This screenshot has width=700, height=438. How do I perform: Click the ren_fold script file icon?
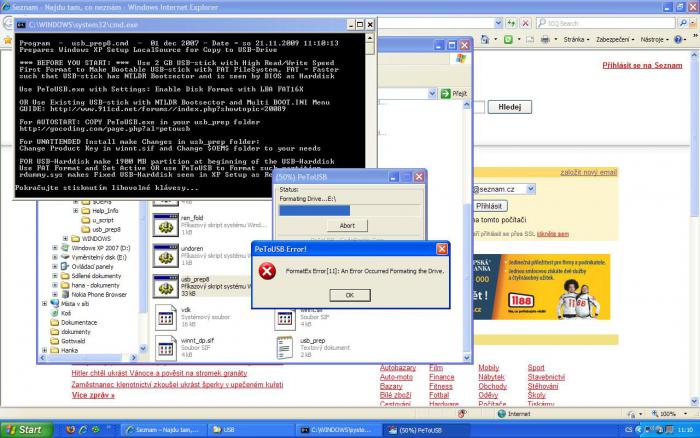[x=165, y=227]
